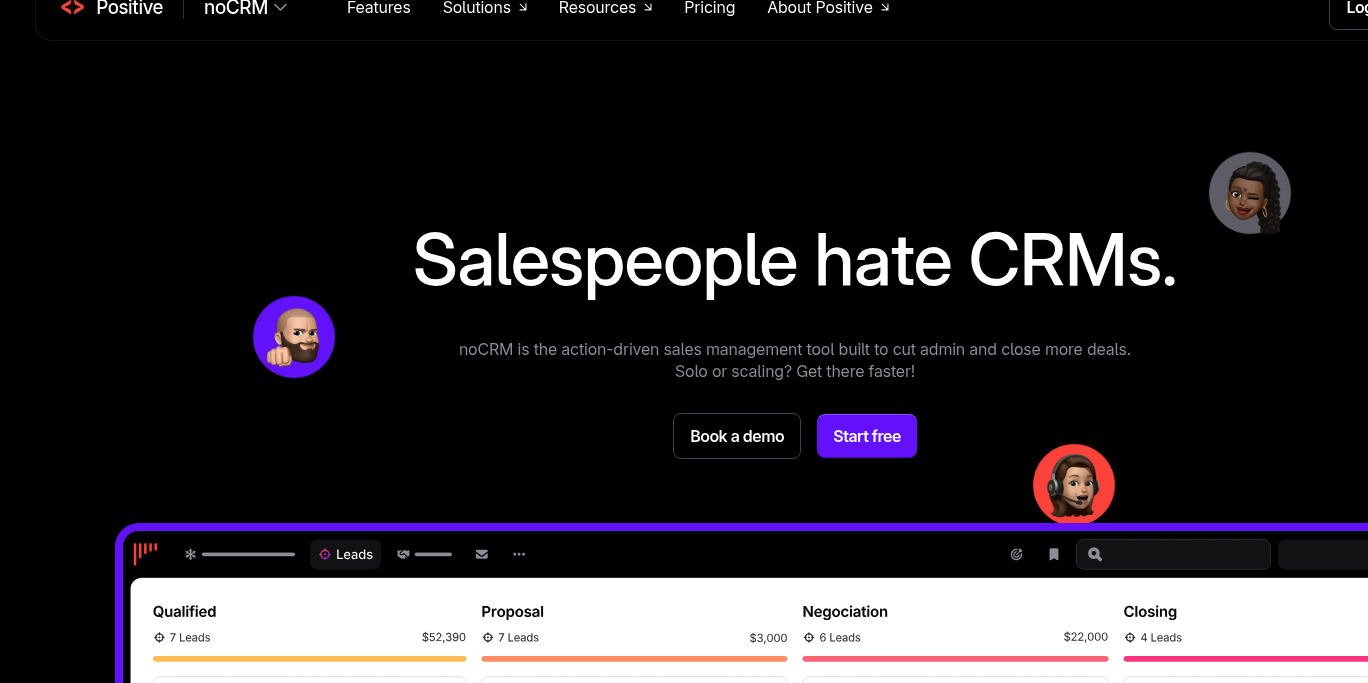Select the Leads tab in app toolbar

(x=345, y=554)
